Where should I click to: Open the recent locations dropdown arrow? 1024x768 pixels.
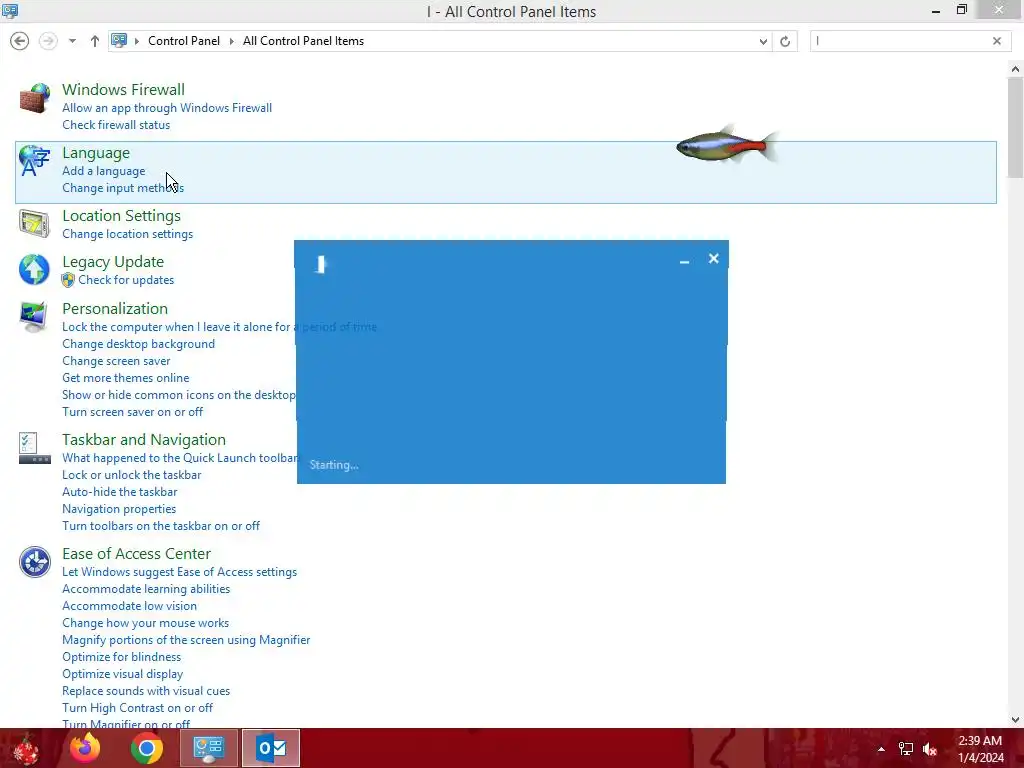pyautogui.click(x=72, y=41)
